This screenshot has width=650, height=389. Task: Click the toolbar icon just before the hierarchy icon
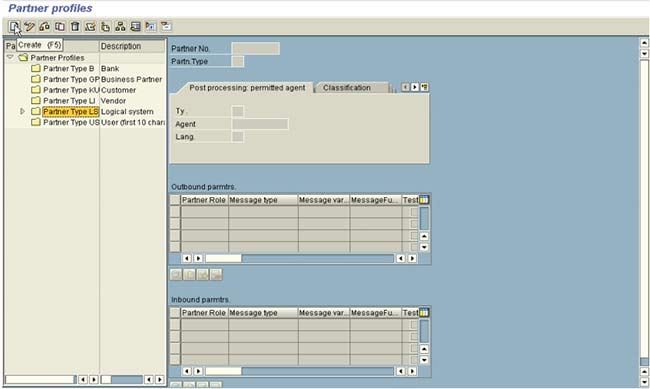tap(105, 27)
